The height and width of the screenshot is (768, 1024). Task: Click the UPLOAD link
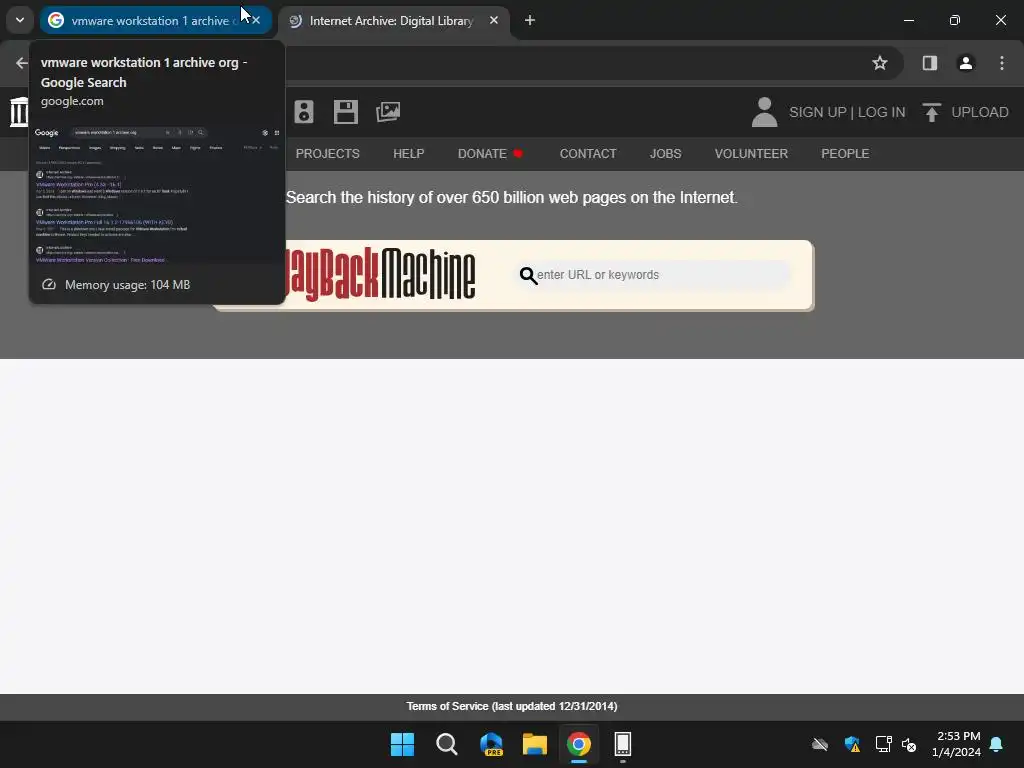pyautogui.click(x=980, y=112)
